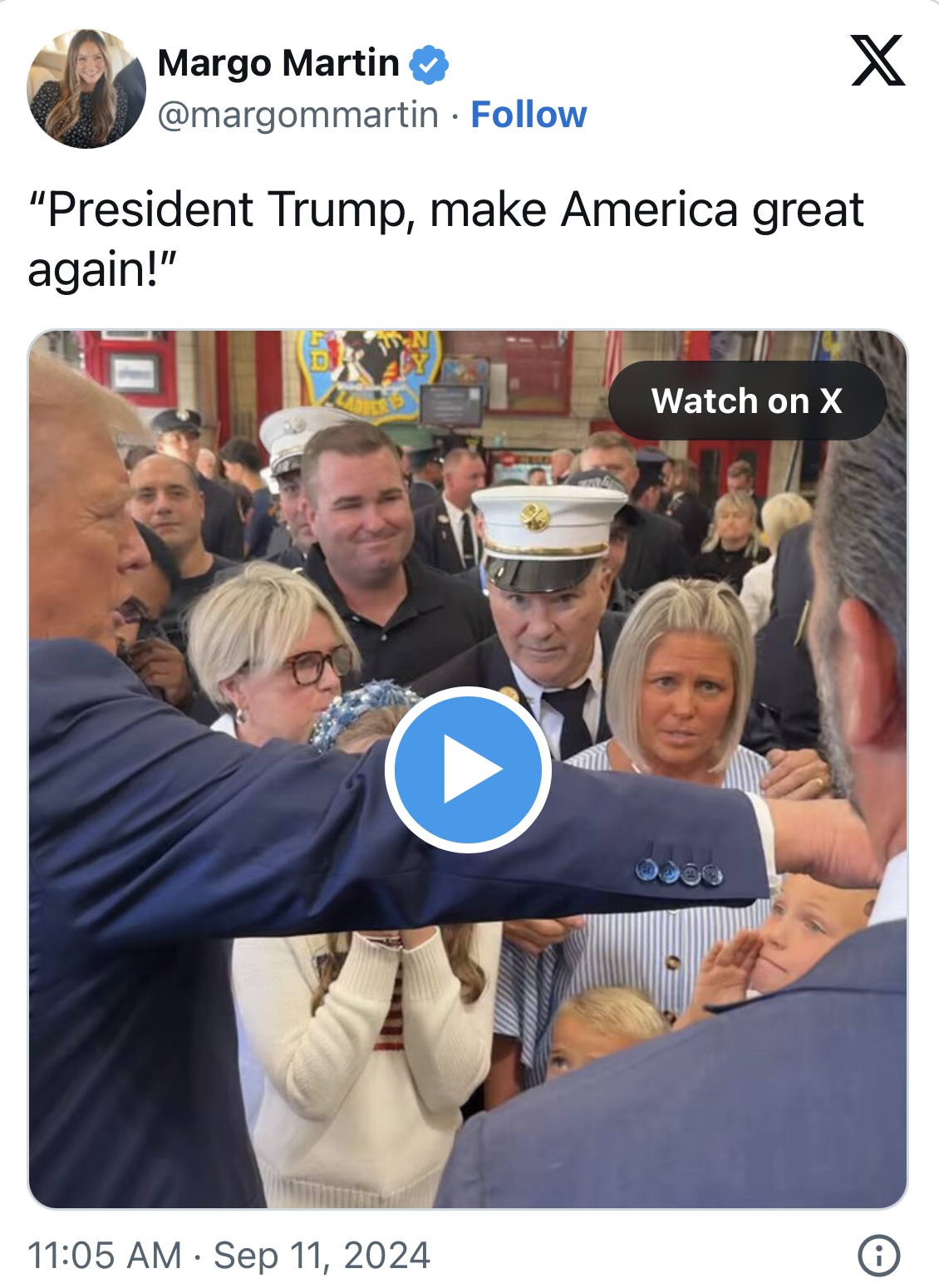Click the Follow link

pos(528,115)
